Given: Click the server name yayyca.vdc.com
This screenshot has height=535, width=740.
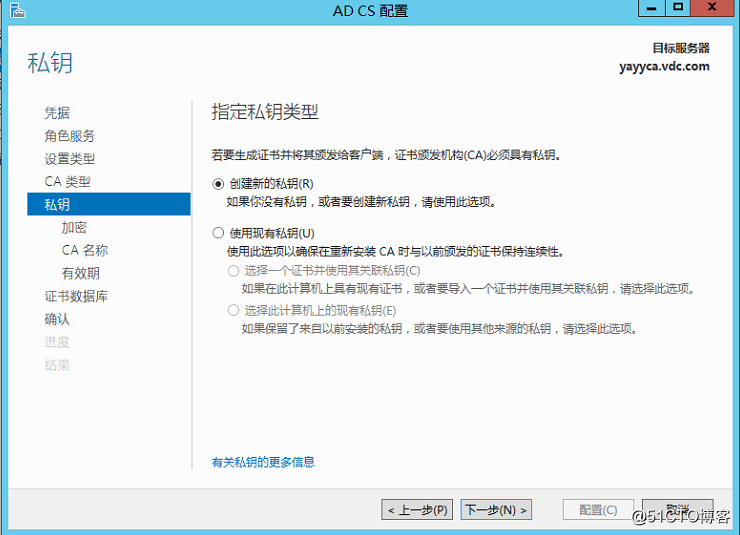Looking at the screenshot, I should tap(664, 67).
